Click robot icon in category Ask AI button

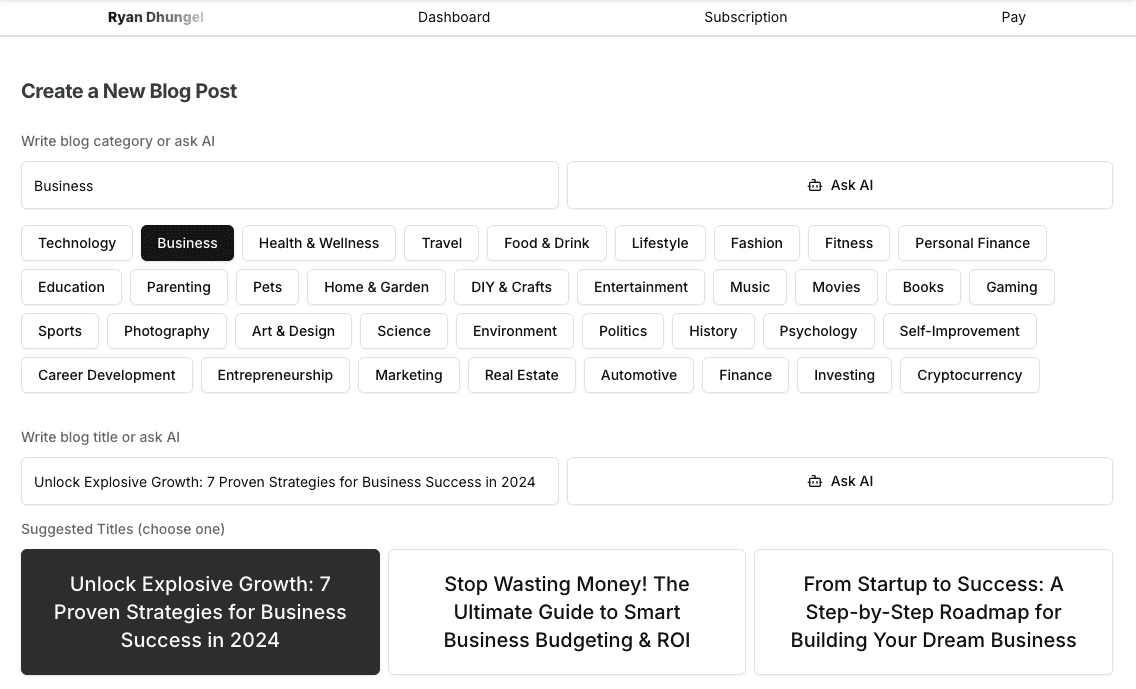(x=814, y=185)
